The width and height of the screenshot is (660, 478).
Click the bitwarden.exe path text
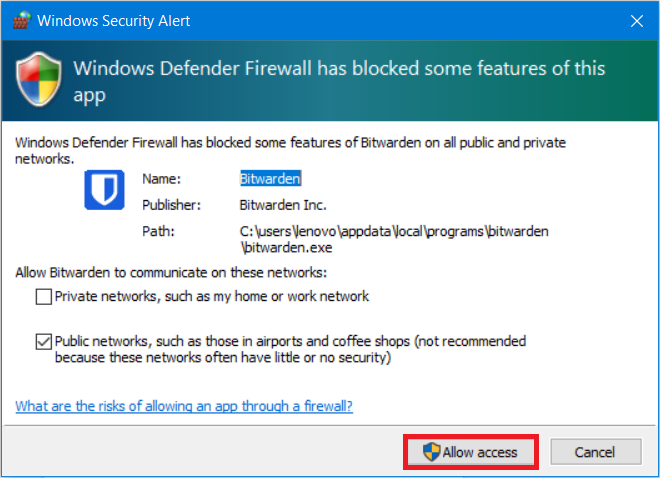(x=394, y=239)
